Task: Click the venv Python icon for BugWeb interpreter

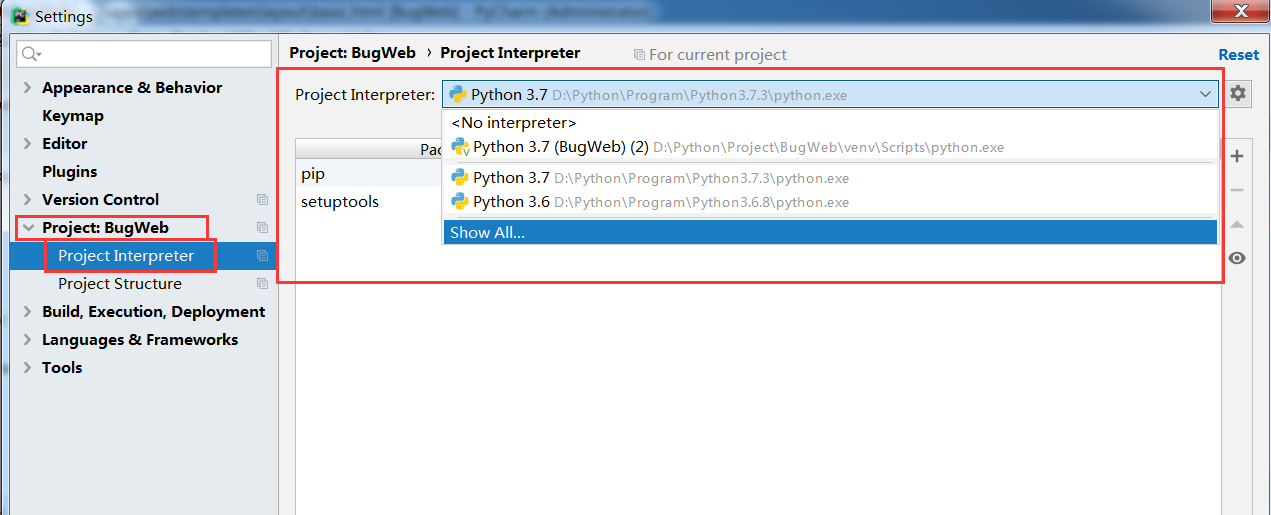Action: [460, 147]
